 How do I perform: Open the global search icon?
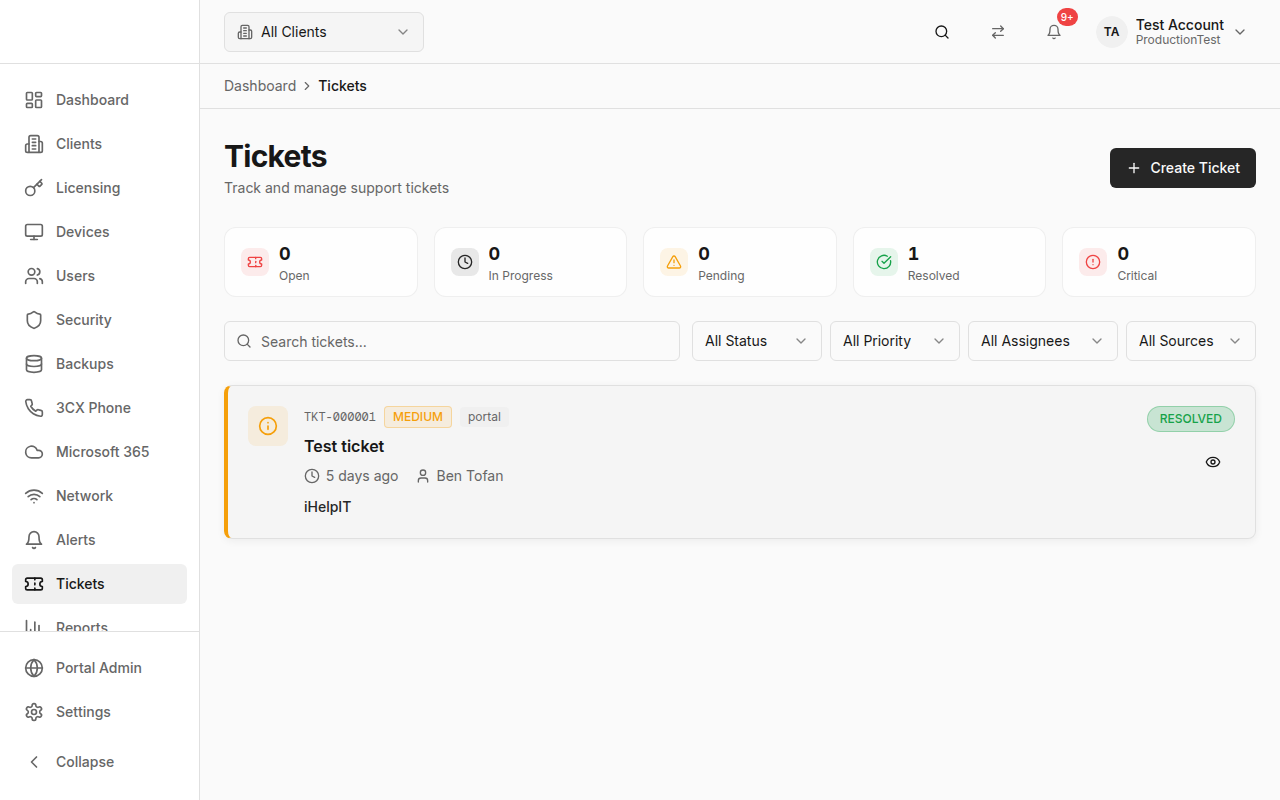click(x=942, y=32)
